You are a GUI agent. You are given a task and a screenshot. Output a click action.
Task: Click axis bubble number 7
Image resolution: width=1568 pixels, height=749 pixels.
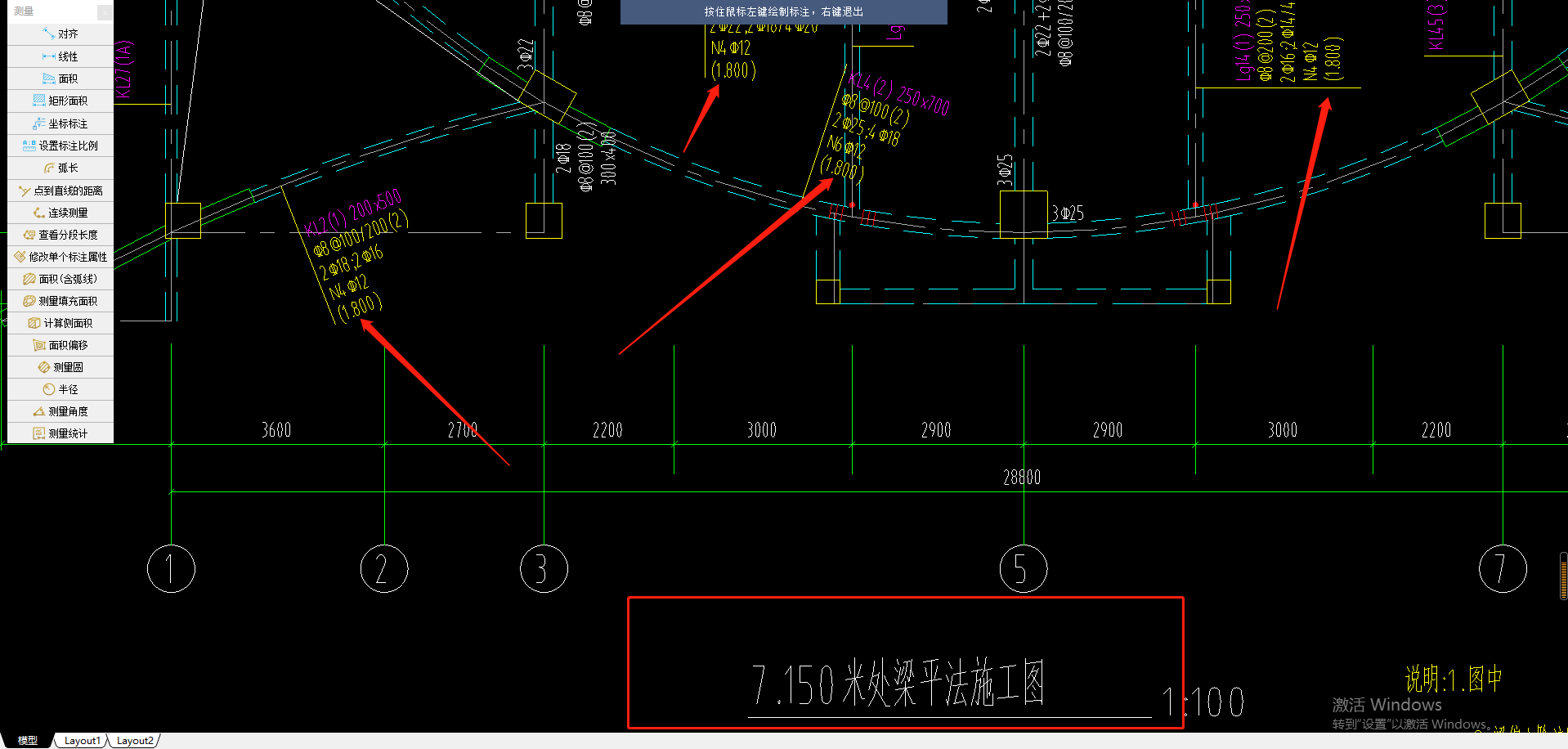tap(1503, 568)
